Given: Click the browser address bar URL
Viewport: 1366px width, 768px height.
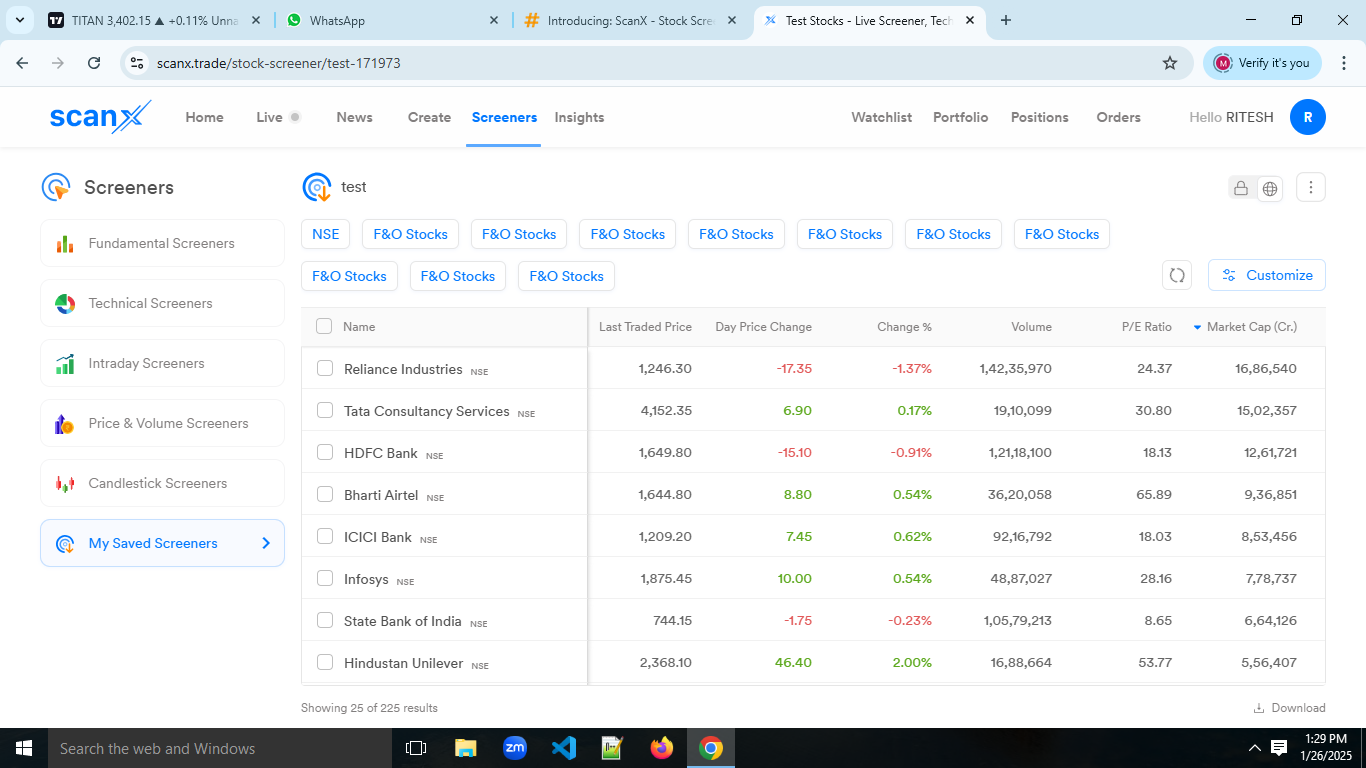Looking at the screenshot, I should pos(279,63).
